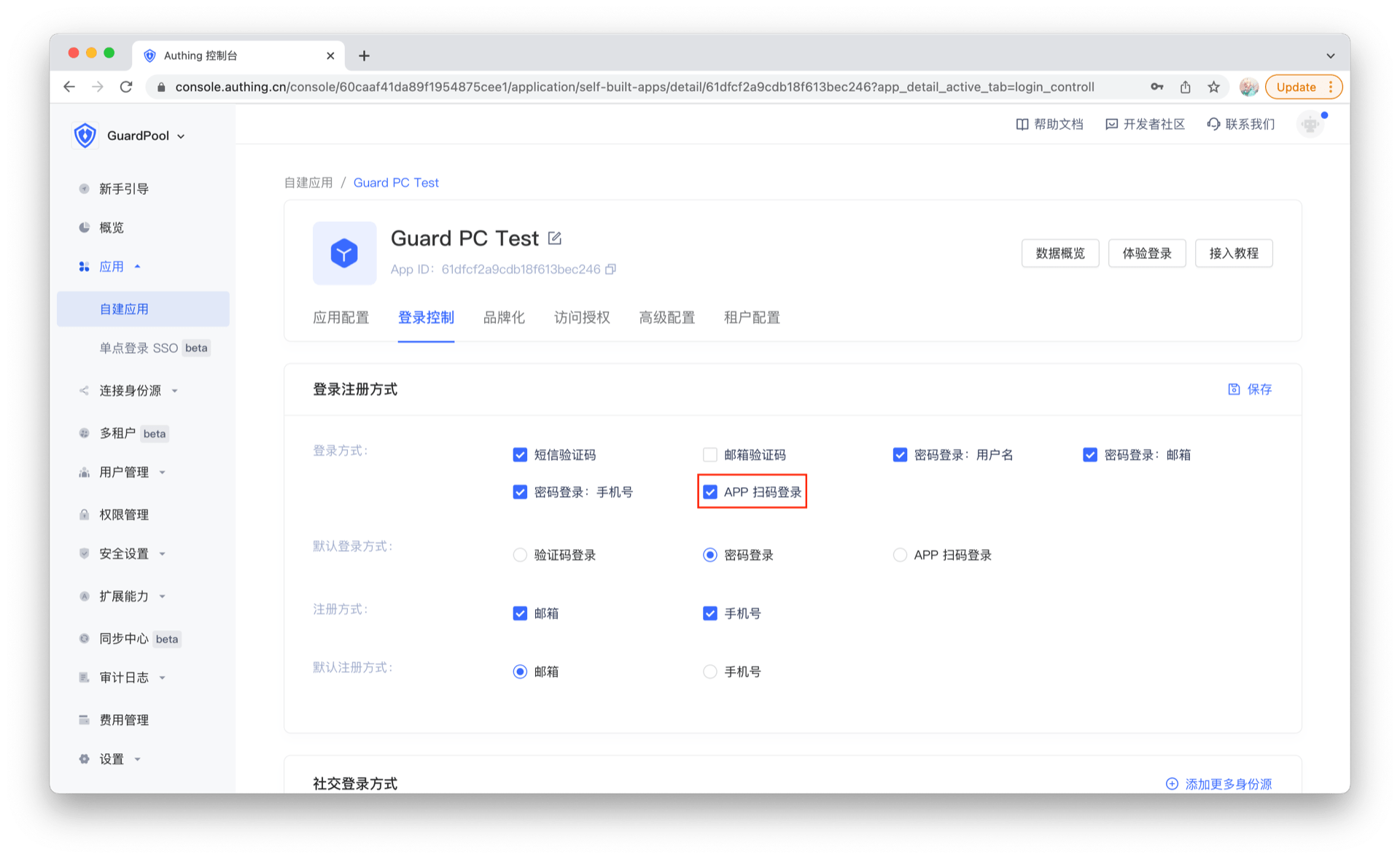This screenshot has width=1400, height=859.
Task: Uncheck the 短信验证码 checkbox
Action: 520,455
